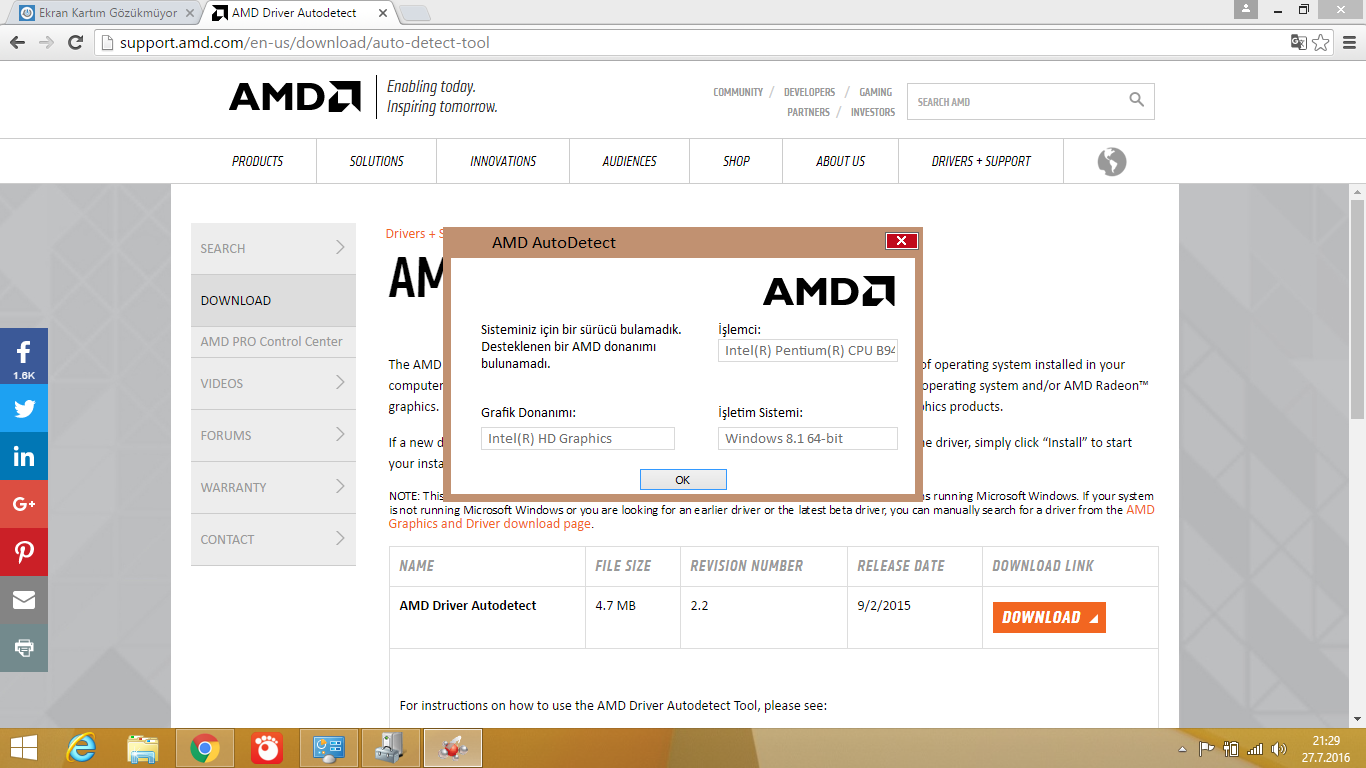Expand the WARRANTY sidebar section
This screenshot has height=768, width=1366.
coord(273,487)
